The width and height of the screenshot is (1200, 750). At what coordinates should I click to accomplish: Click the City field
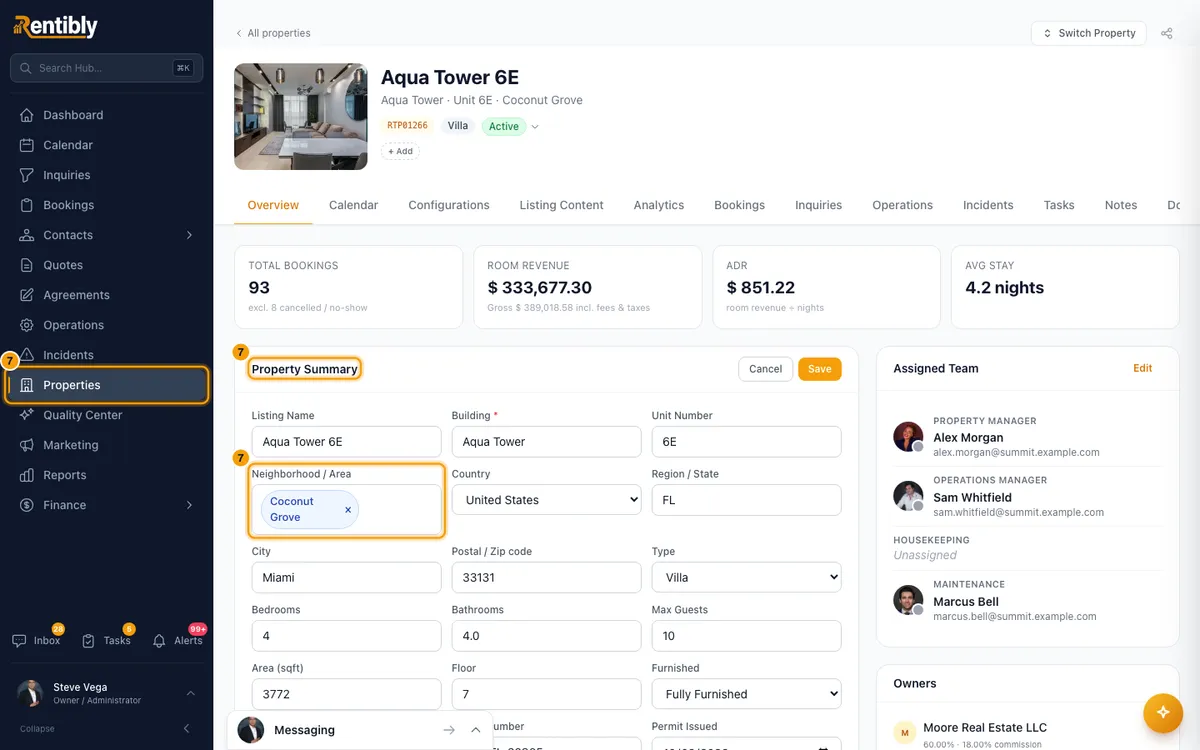[x=346, y=577]
